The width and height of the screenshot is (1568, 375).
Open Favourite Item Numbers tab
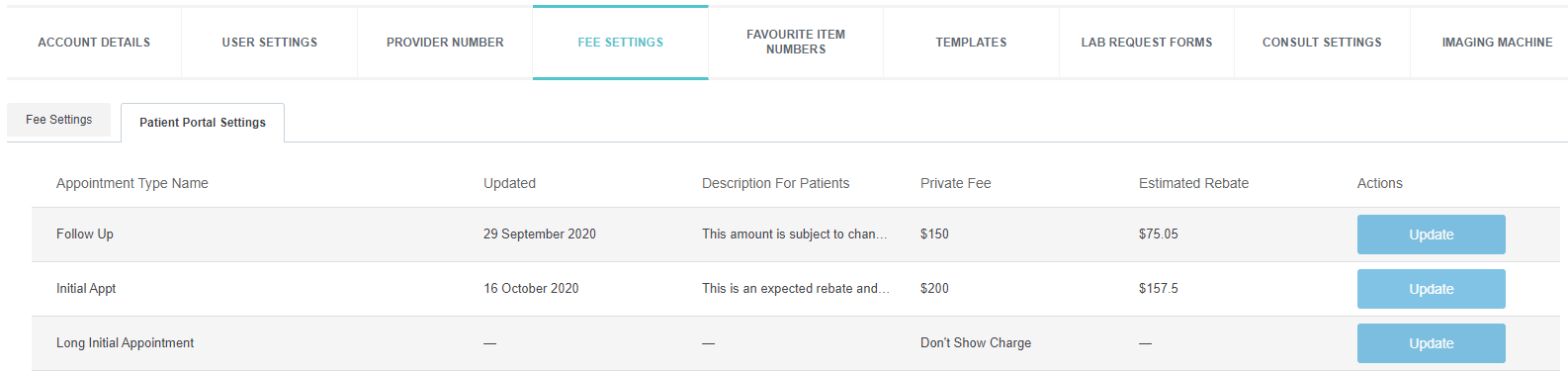tap(796, 43)
